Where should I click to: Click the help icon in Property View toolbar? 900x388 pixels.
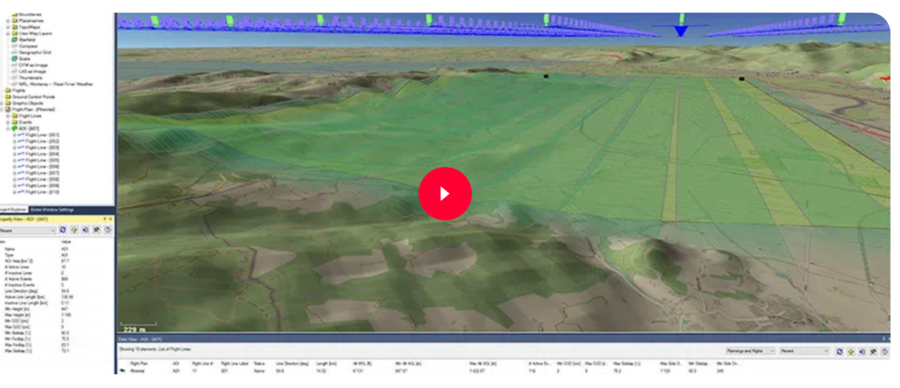pos(107,230)
